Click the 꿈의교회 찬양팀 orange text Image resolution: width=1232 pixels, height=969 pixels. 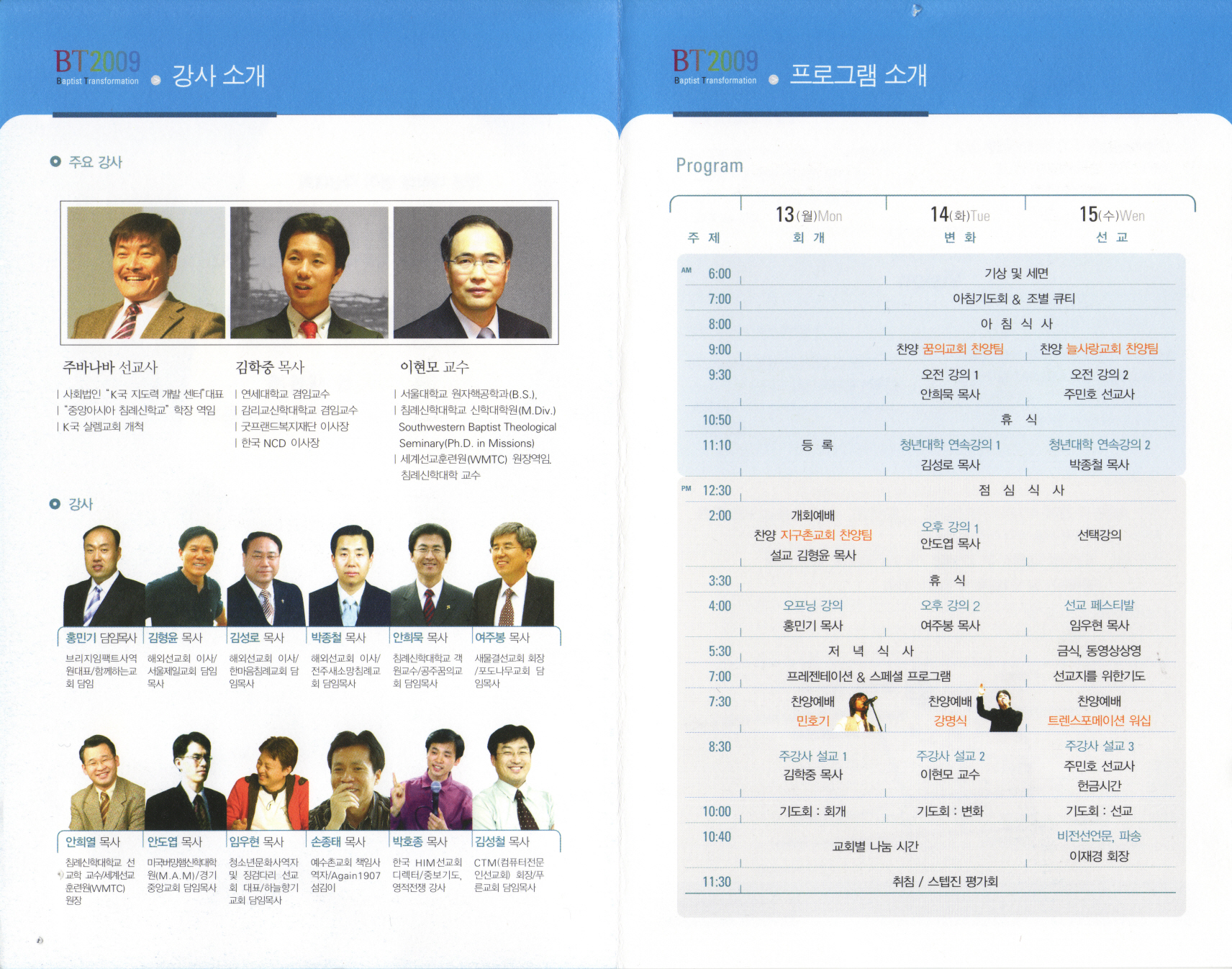click(x=963, y=349)
